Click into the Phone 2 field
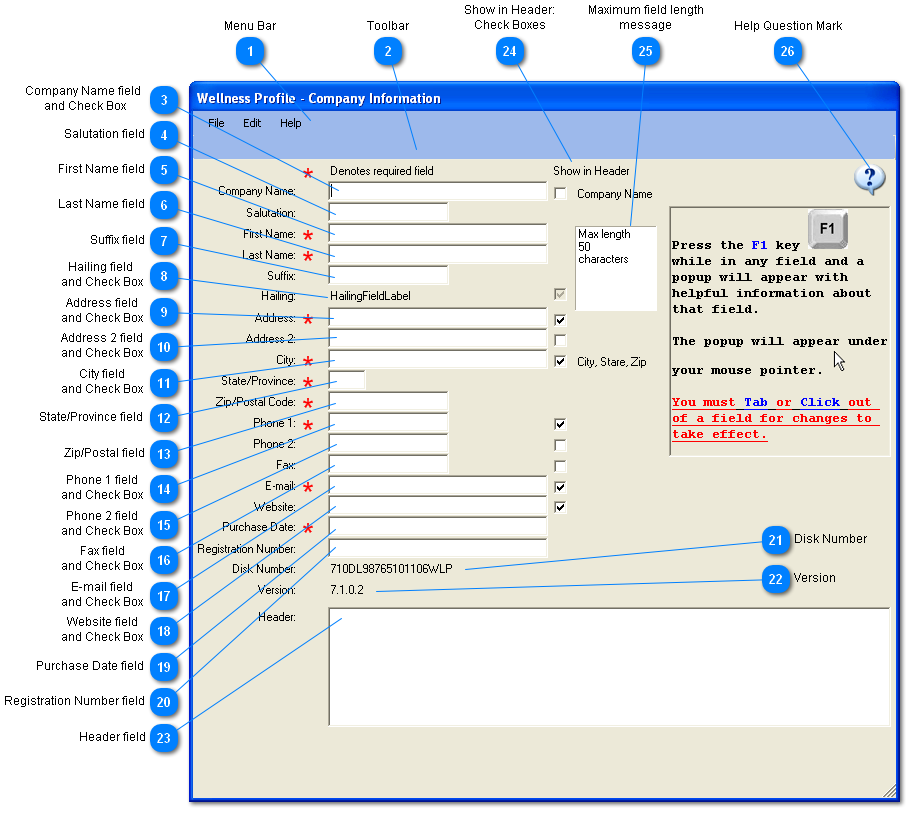This screenshot has width=913, height=815. 388,444
